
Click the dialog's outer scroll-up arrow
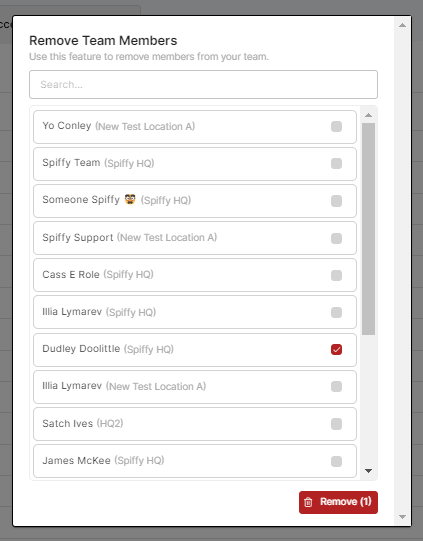point(402,25)
